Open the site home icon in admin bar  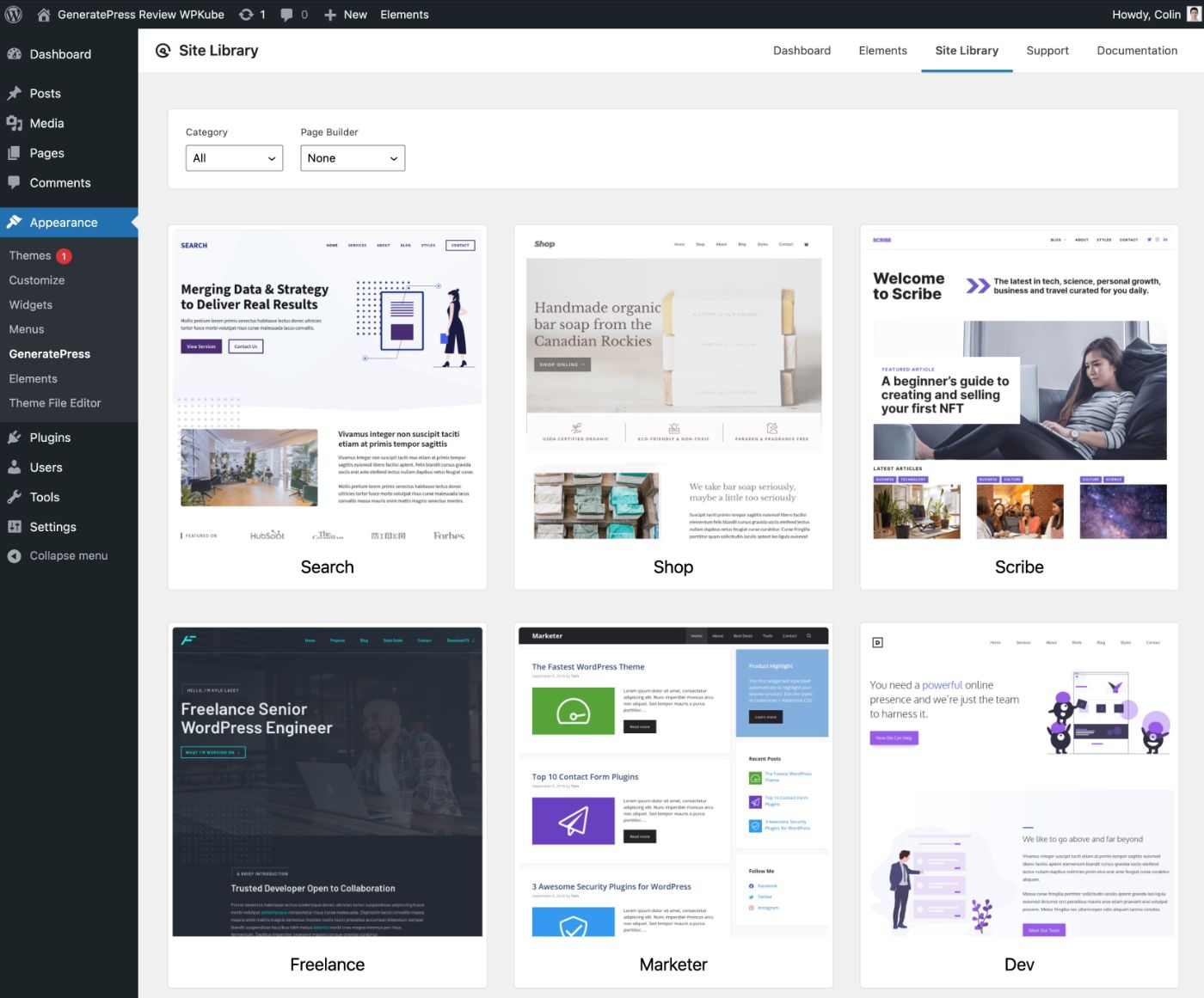pyautogui.click(x=44, y=15)
